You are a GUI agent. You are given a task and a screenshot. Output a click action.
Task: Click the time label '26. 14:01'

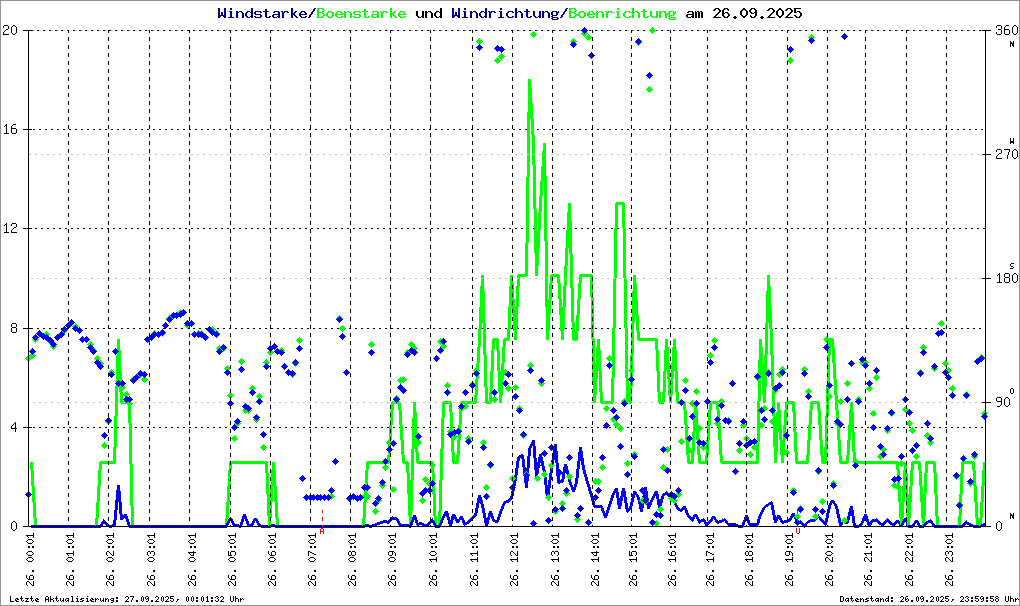[x=595, y=559]
